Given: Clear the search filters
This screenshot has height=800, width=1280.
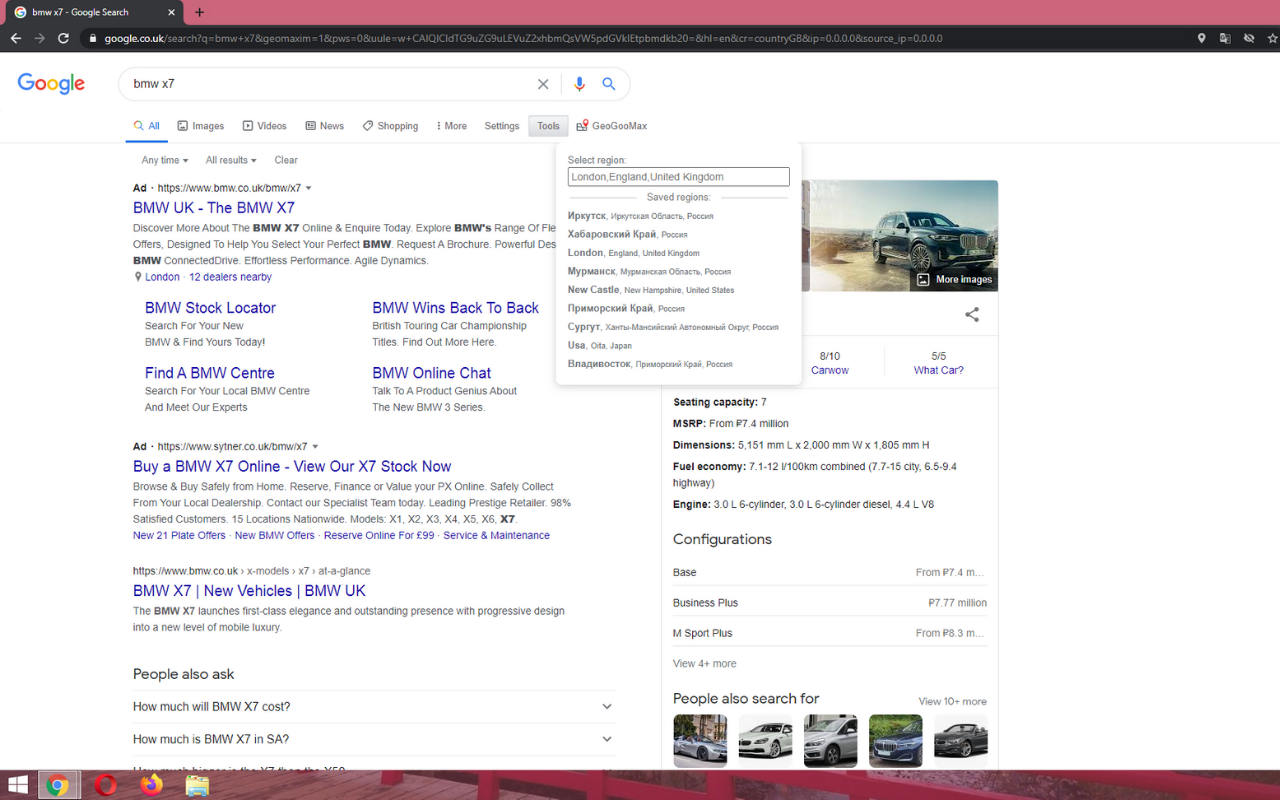Looking at the screenshot, I should click(x=286, y=160).
